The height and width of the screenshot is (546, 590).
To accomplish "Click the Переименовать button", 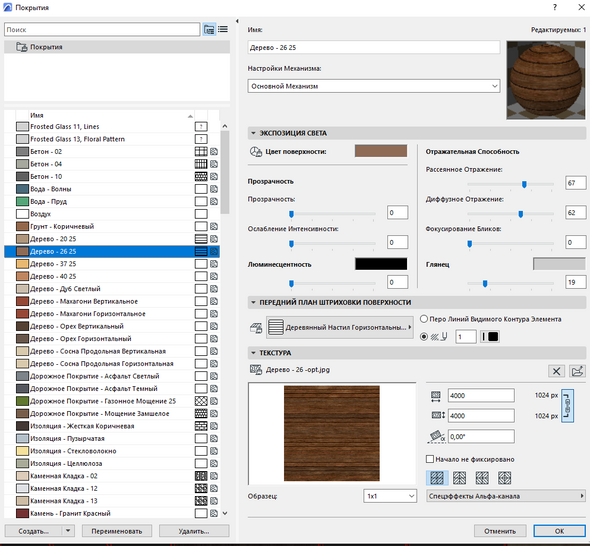I will [x=117, y=531].
